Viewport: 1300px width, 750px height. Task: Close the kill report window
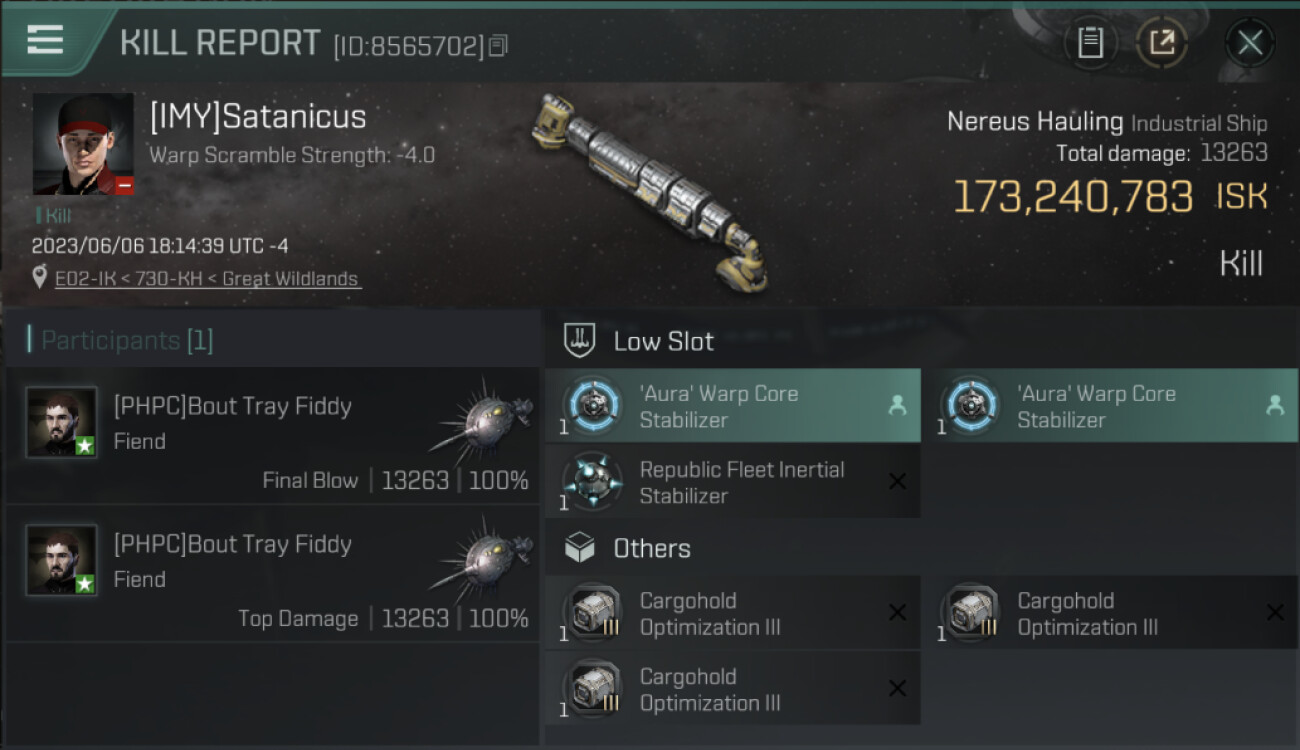coord(1249,43)
